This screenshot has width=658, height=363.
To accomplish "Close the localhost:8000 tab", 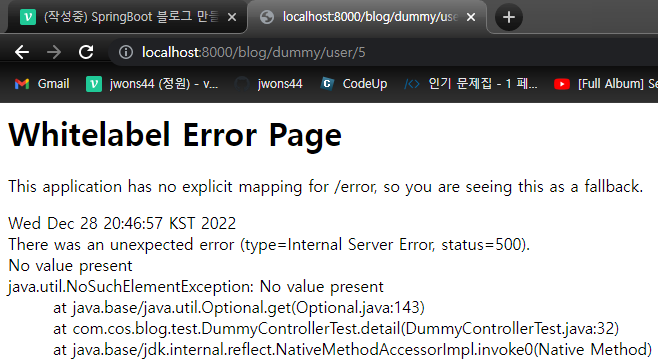I will (x=471, y=17).
